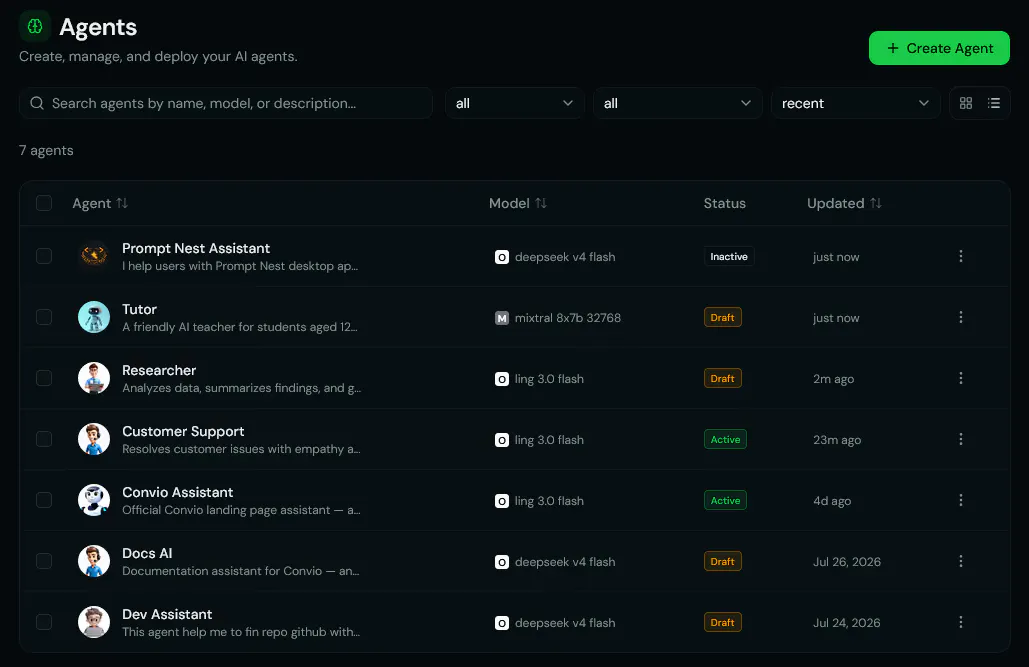Open the Customer Support agent name
This screenshot has height=667, width=1029.
click(183, 431)
